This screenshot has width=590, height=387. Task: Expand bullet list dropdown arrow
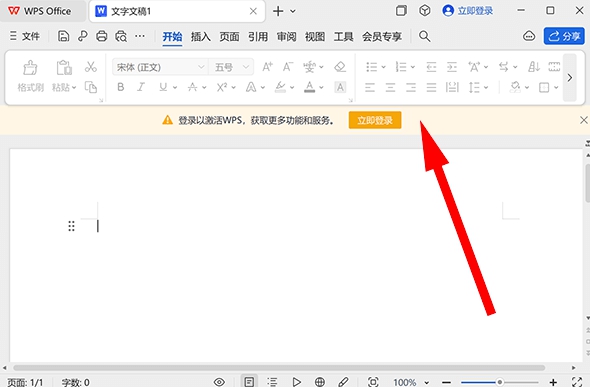[383, 67]
